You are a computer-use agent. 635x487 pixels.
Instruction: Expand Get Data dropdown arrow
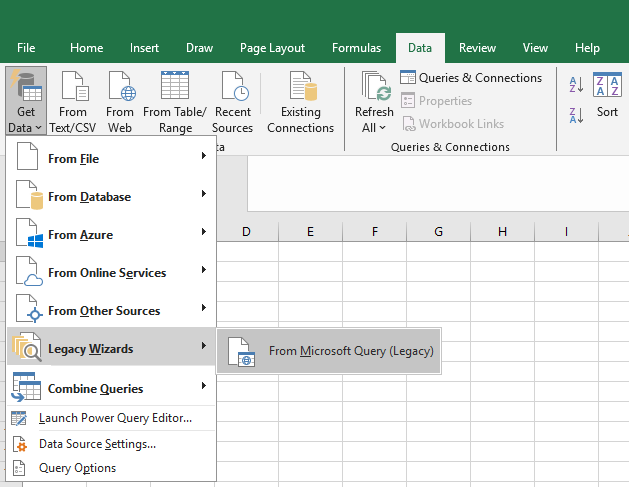pos(38,128)
